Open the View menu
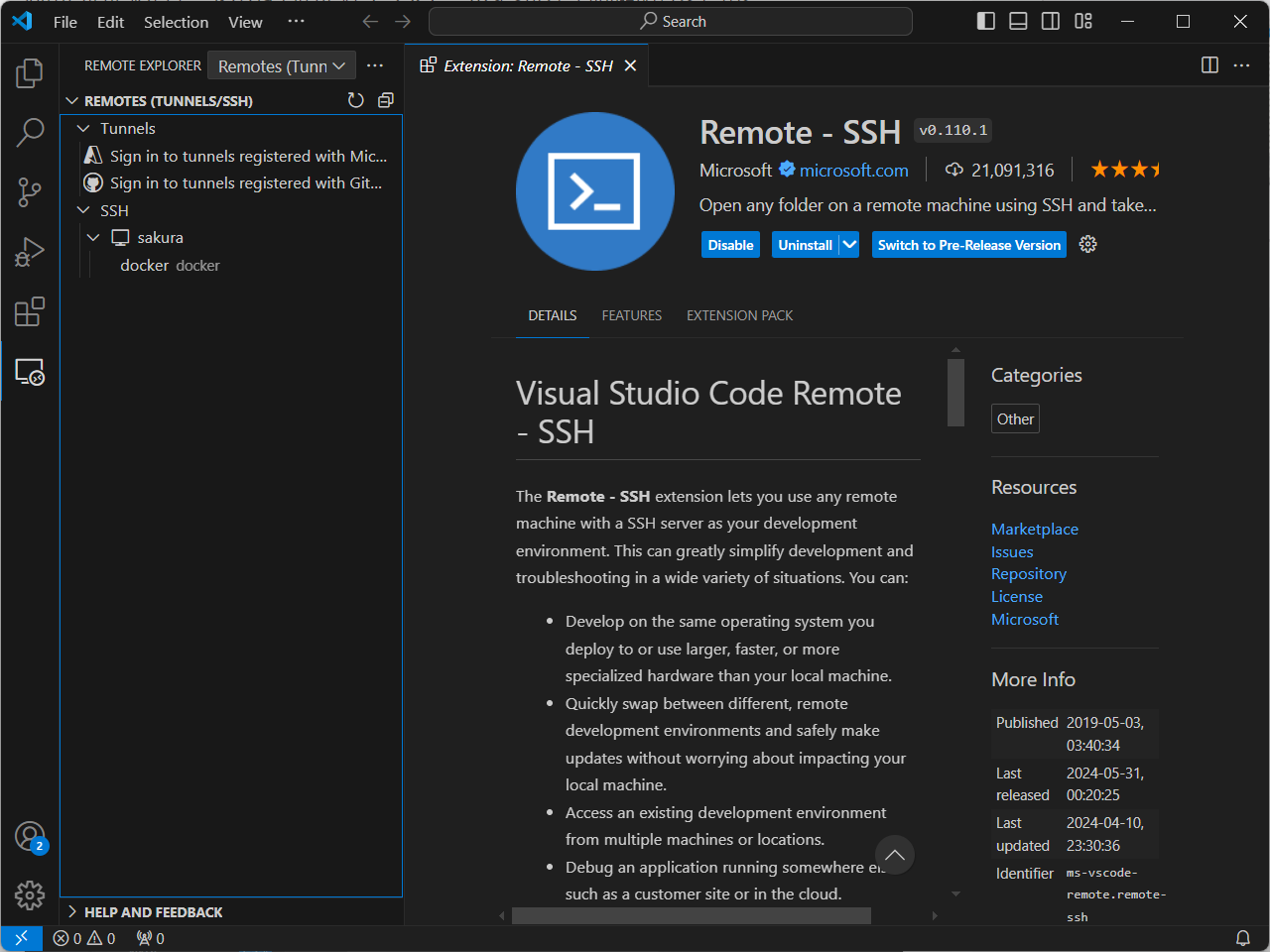The image size is (1270, 952). pyautogui.click(x=245, y=22)
